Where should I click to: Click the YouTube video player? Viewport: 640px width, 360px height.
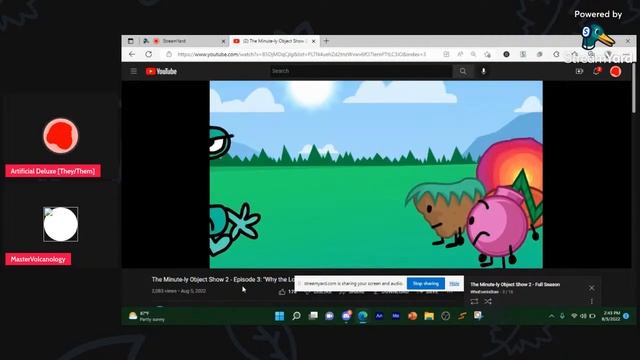(x=376, y=174)
